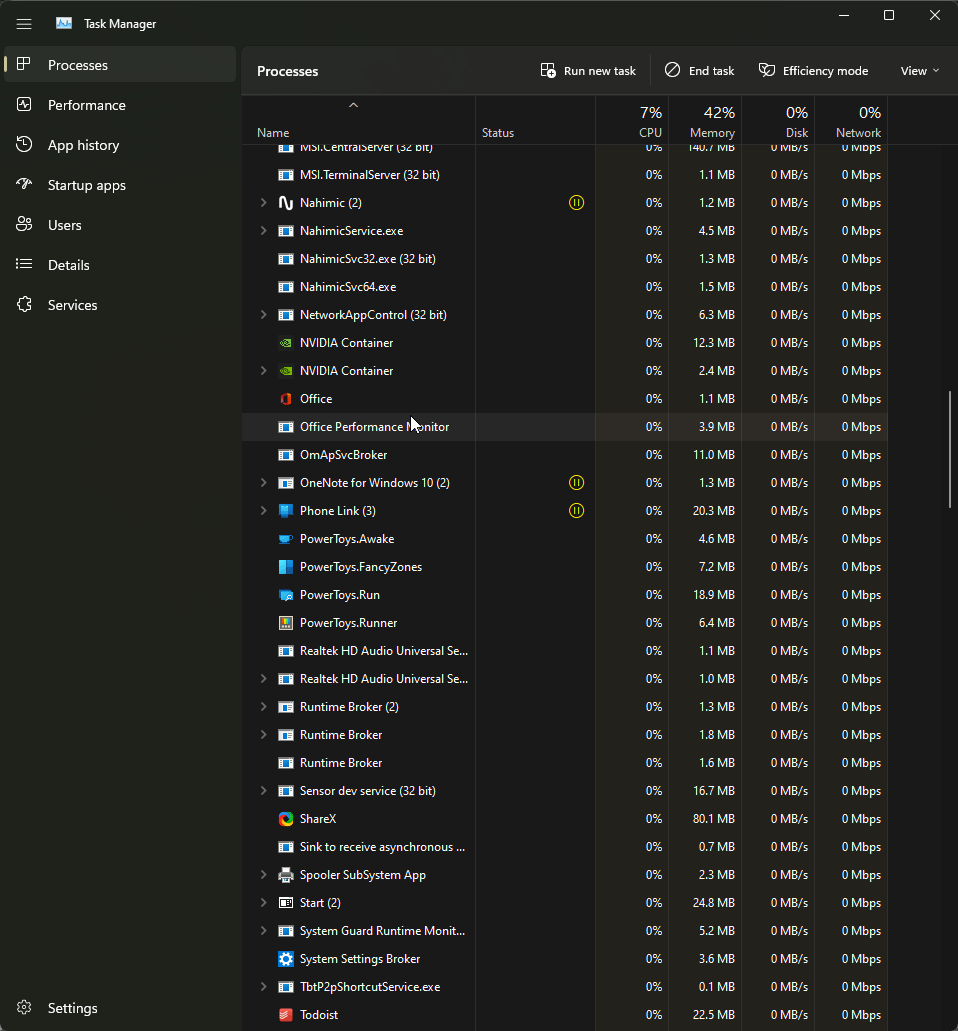Expand the Start (2) process group
The width and height of the screenshot is (958, 1031).
tap(264, 903)
